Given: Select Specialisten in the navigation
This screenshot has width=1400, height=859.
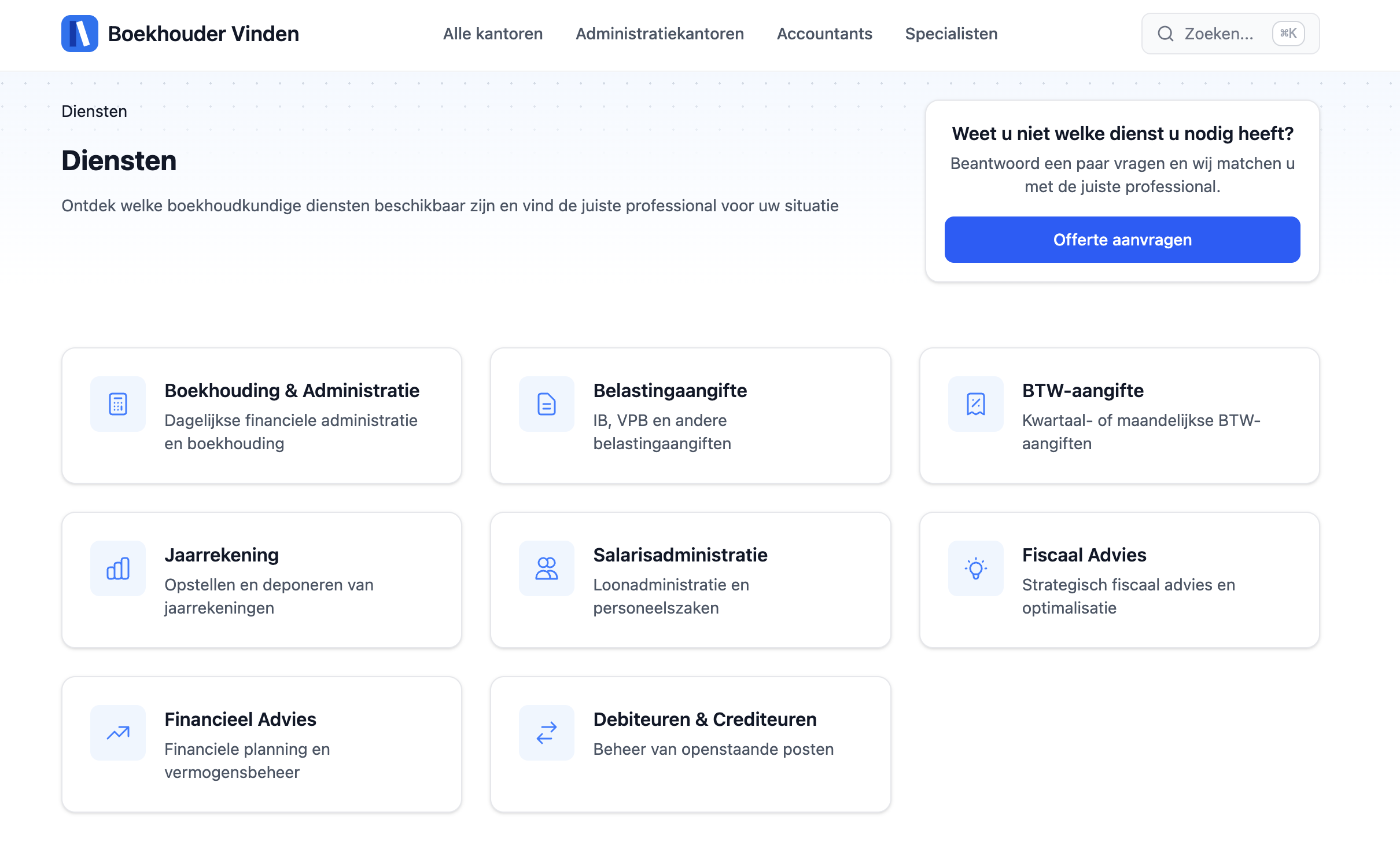Looking at the screenshot, I should (x=950, y=34).
